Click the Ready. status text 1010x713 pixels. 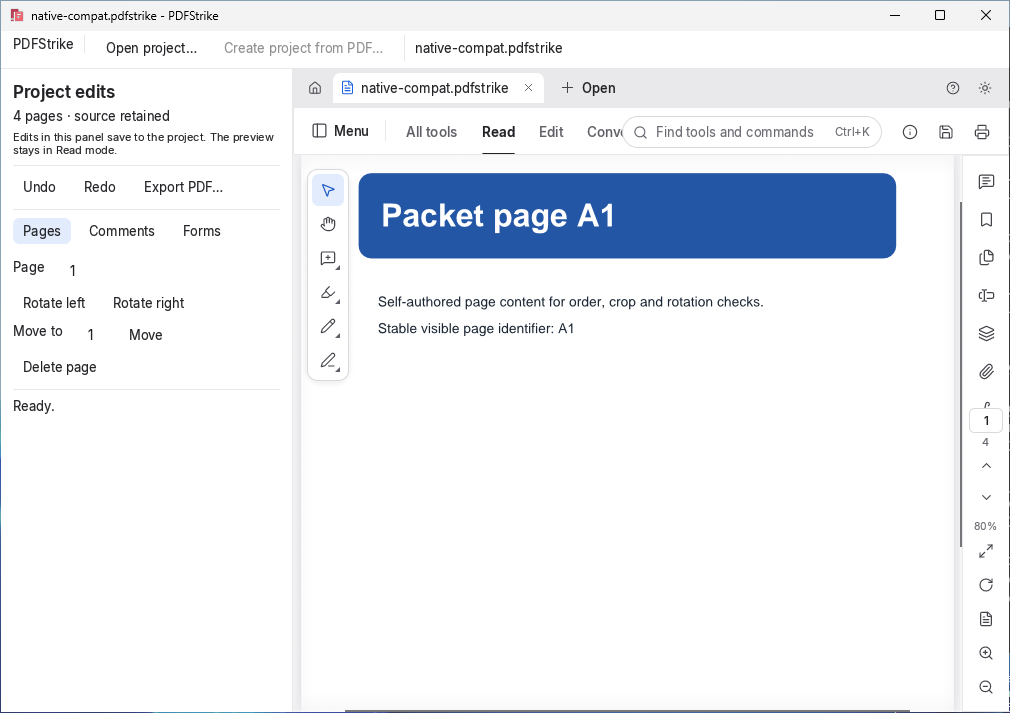coord(33,406)
